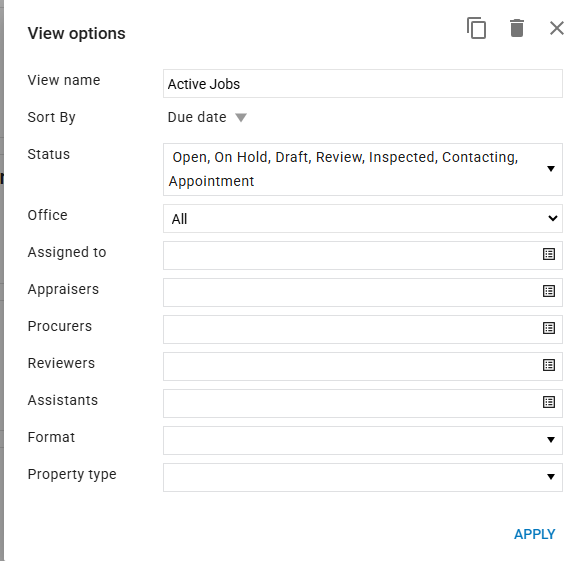Click inside the Assigned to input field
Viewport: 584px width, 561px height.
[x=352, y=256]
